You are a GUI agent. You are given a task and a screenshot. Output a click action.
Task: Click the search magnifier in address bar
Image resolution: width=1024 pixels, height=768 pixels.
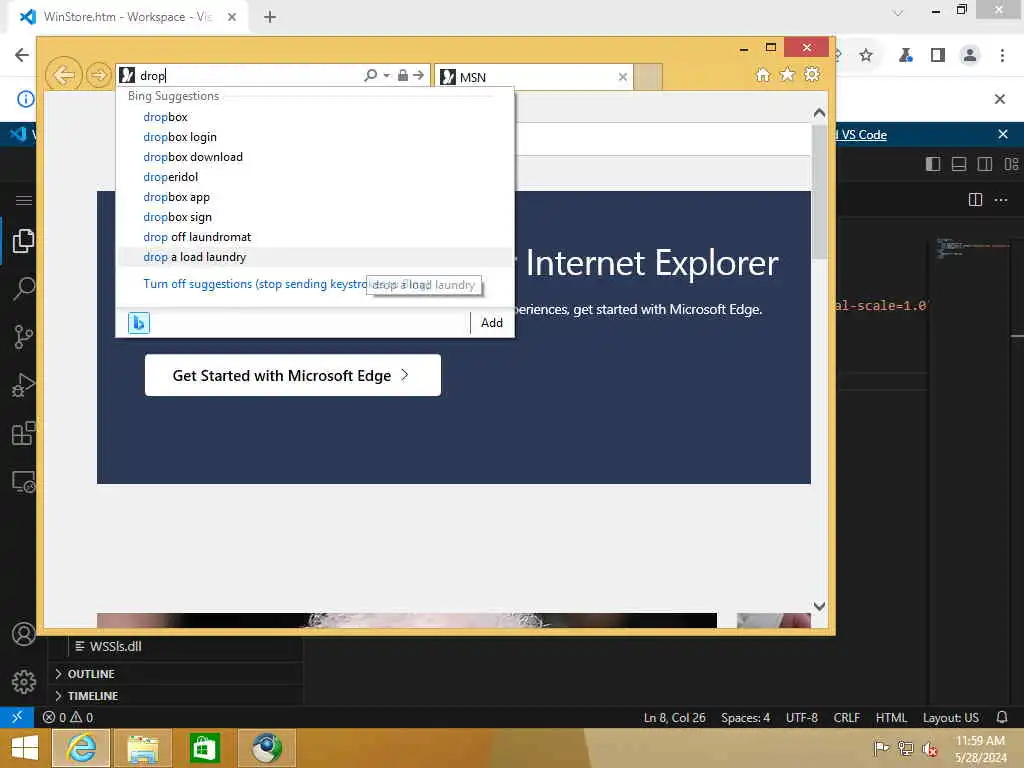point(370,75)
